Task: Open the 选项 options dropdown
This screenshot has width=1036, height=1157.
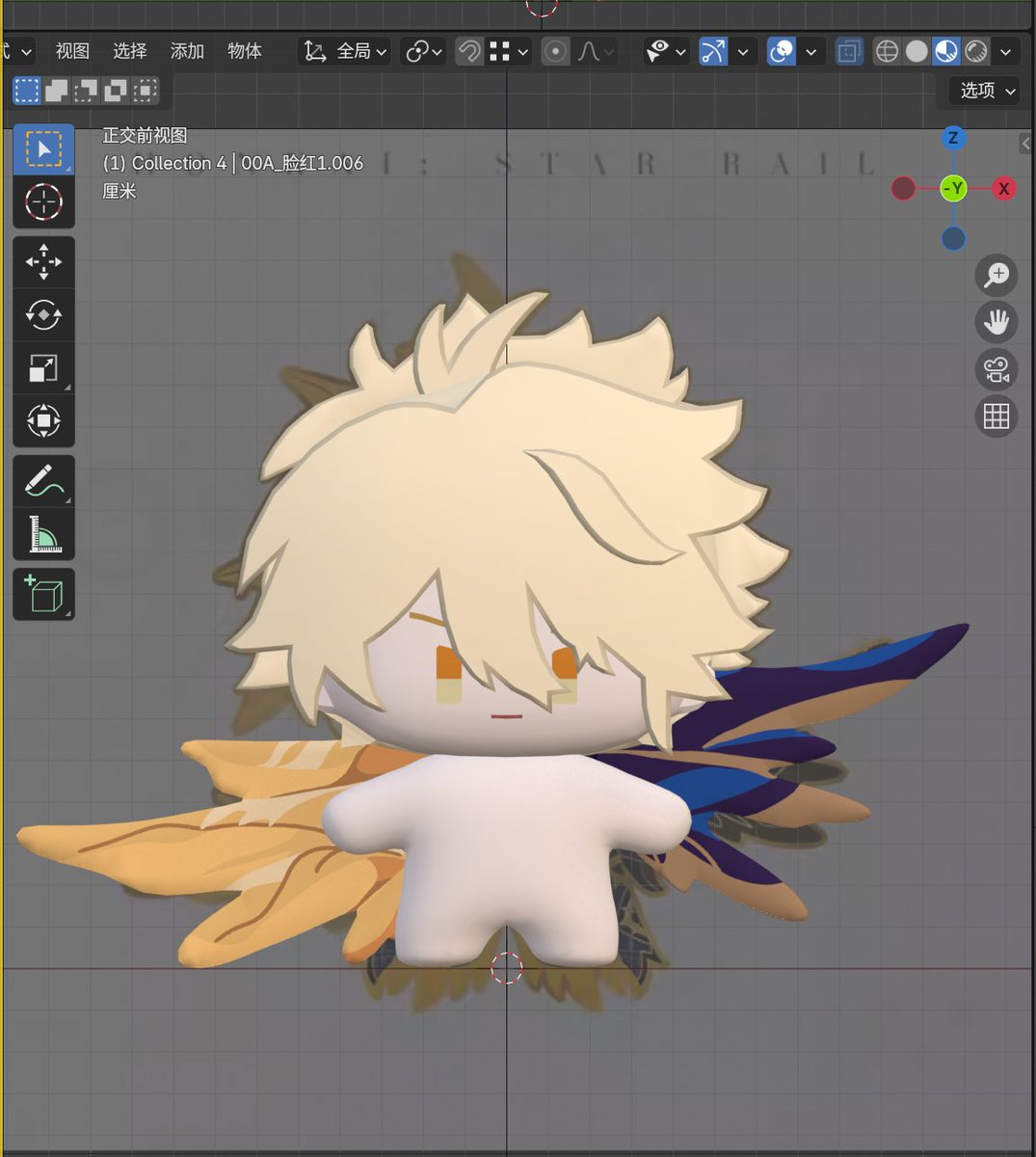Action: pyautogui.click(x=985, y=91)
